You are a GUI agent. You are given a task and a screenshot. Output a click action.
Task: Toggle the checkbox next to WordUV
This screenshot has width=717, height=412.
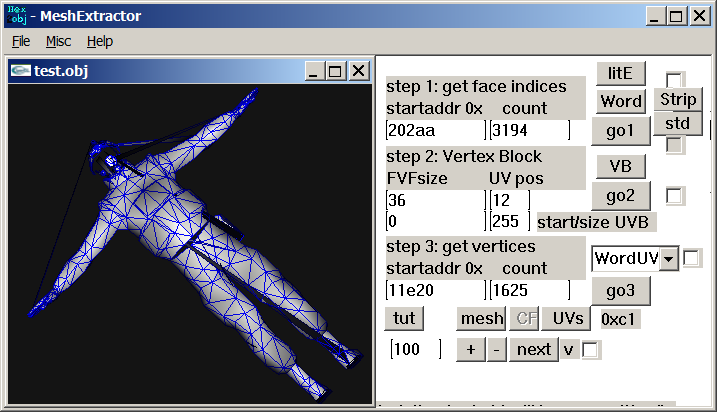(691, 258)
